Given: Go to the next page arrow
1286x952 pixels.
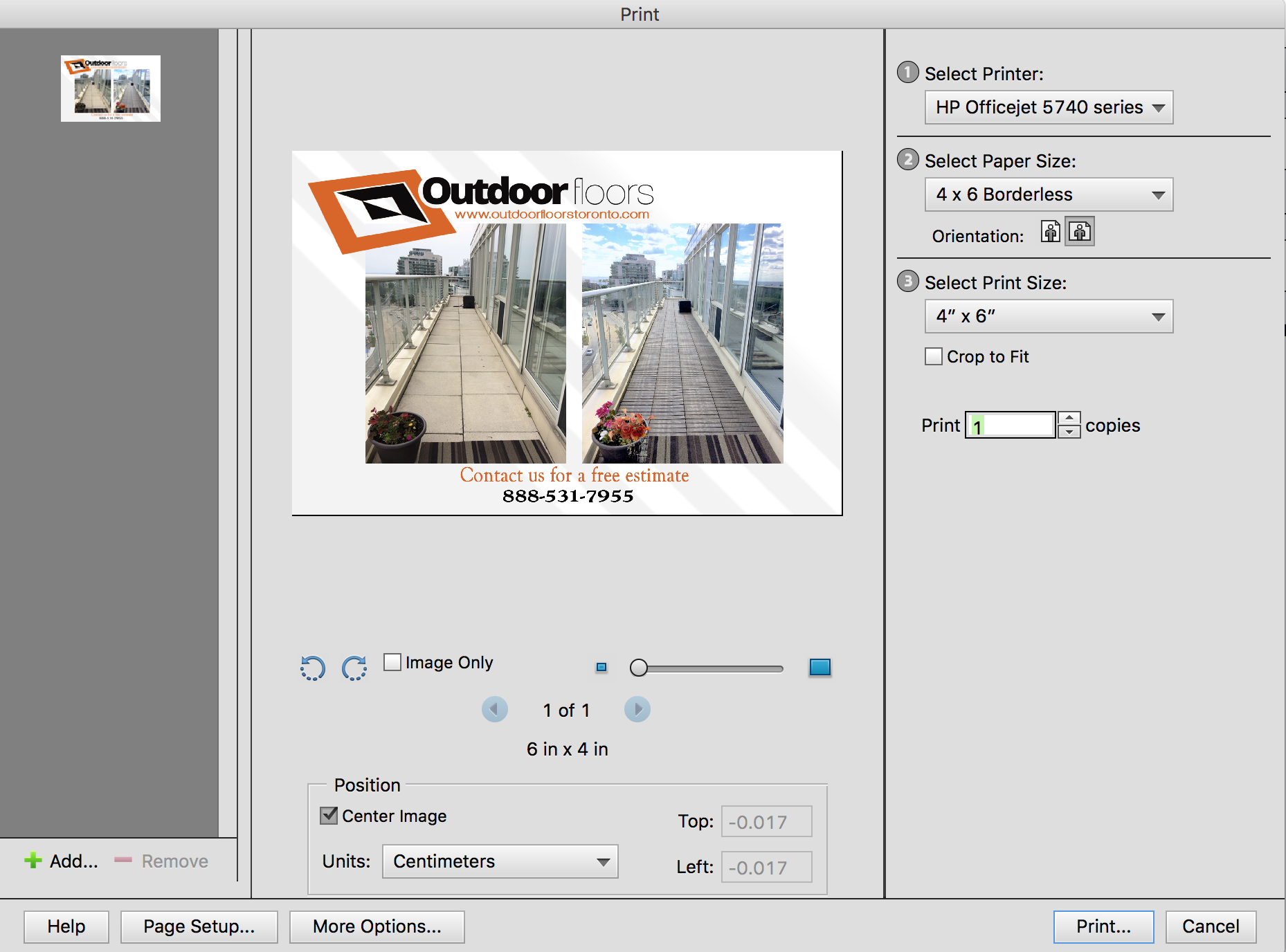Looking at the screenshot, I should point(637,709).
